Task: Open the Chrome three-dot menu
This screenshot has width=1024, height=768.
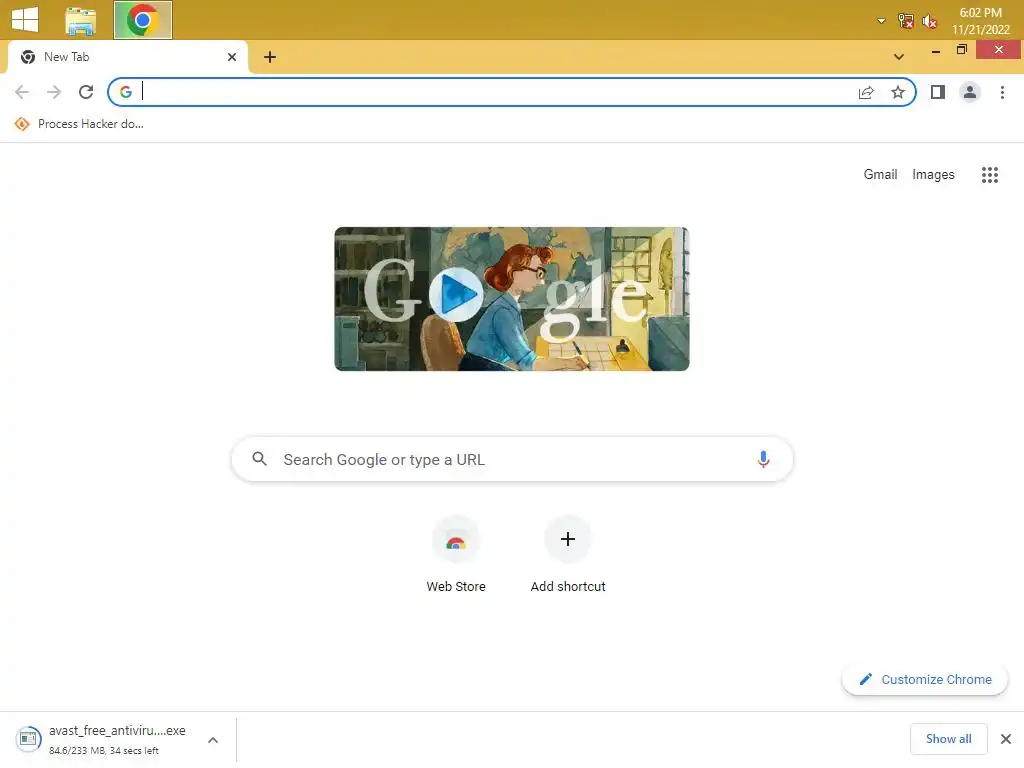Action: [x=1002, y=92]
